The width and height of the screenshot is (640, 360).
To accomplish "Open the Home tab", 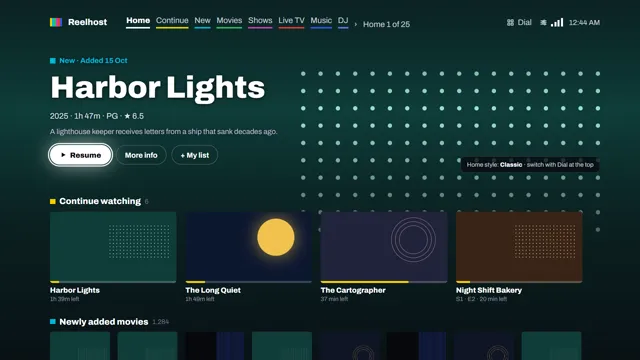I will click(138, 21).
